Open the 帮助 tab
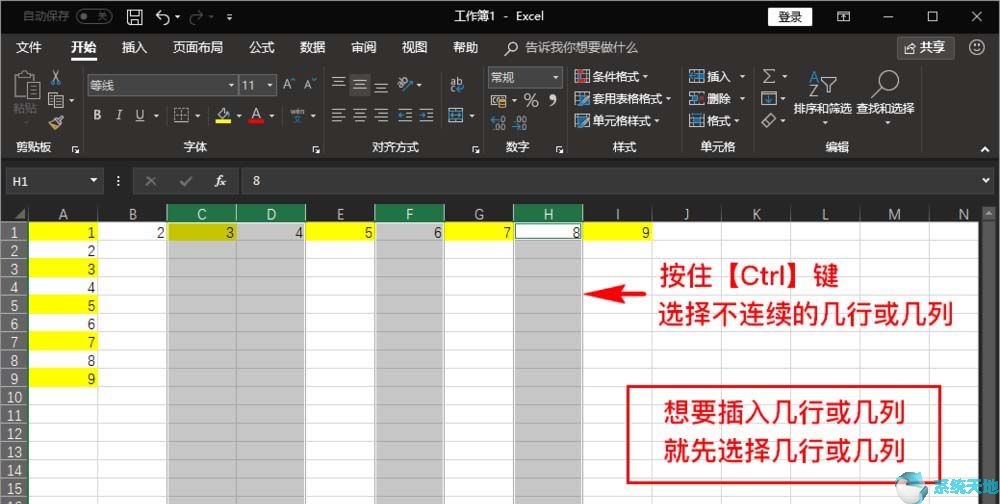Image resolution: width=1000 pixels, height=504 pixels. 466,47
